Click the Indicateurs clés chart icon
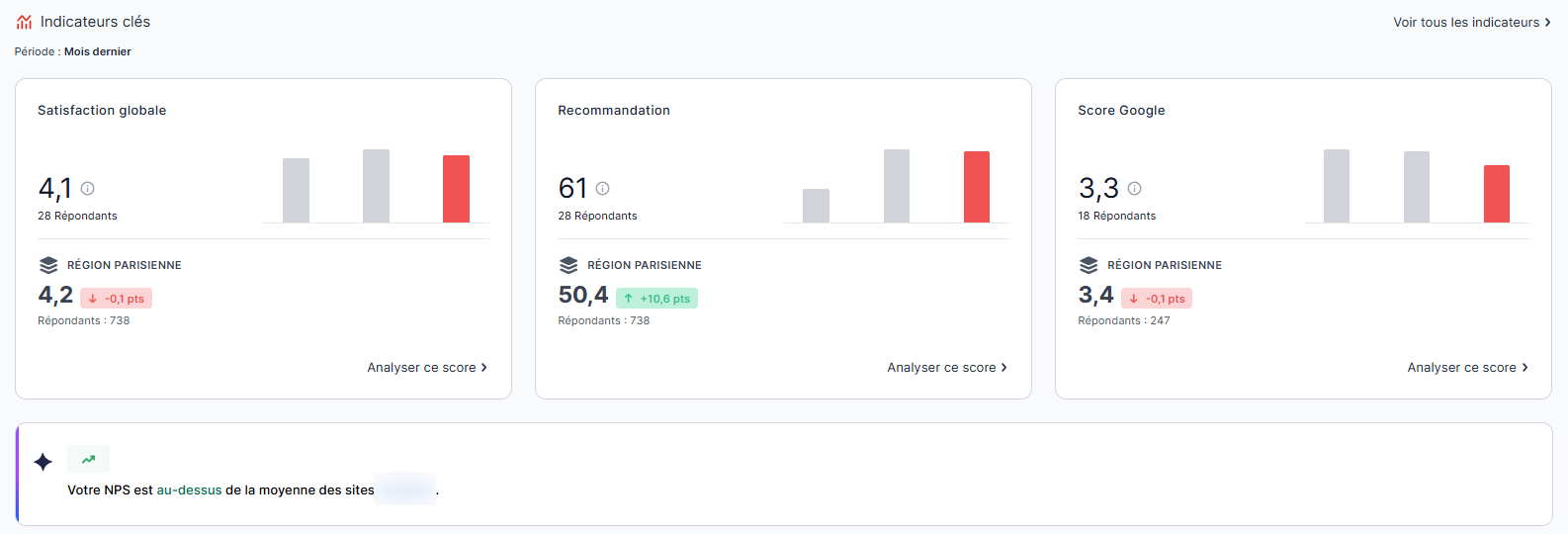 (24, 22)
